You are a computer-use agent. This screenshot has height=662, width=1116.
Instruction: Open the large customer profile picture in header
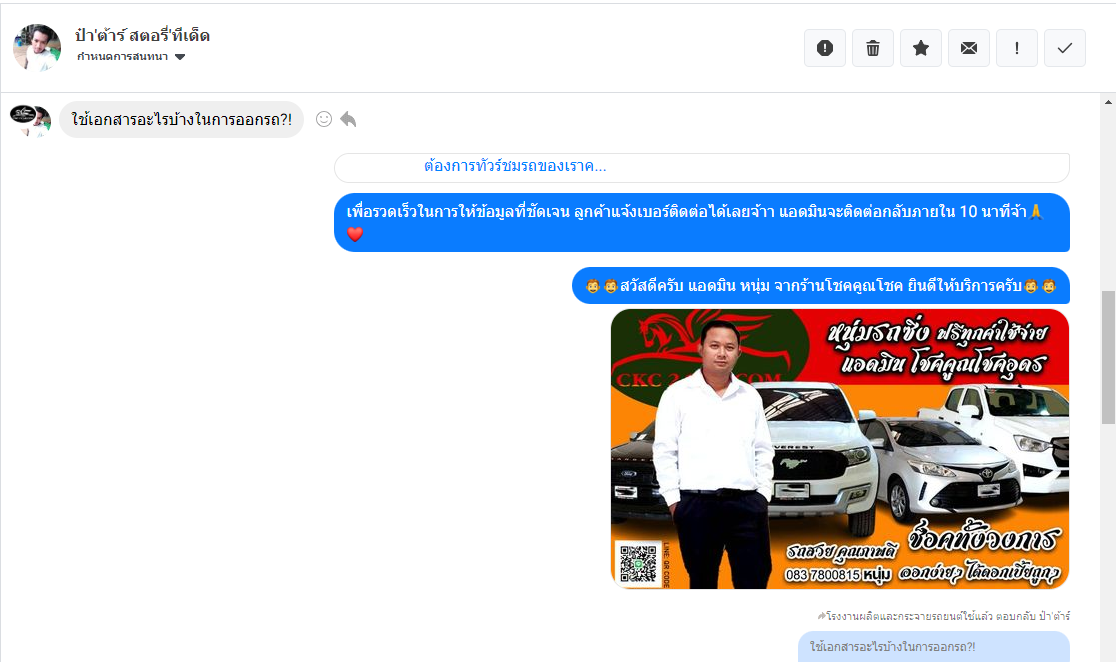click(37, 47)
